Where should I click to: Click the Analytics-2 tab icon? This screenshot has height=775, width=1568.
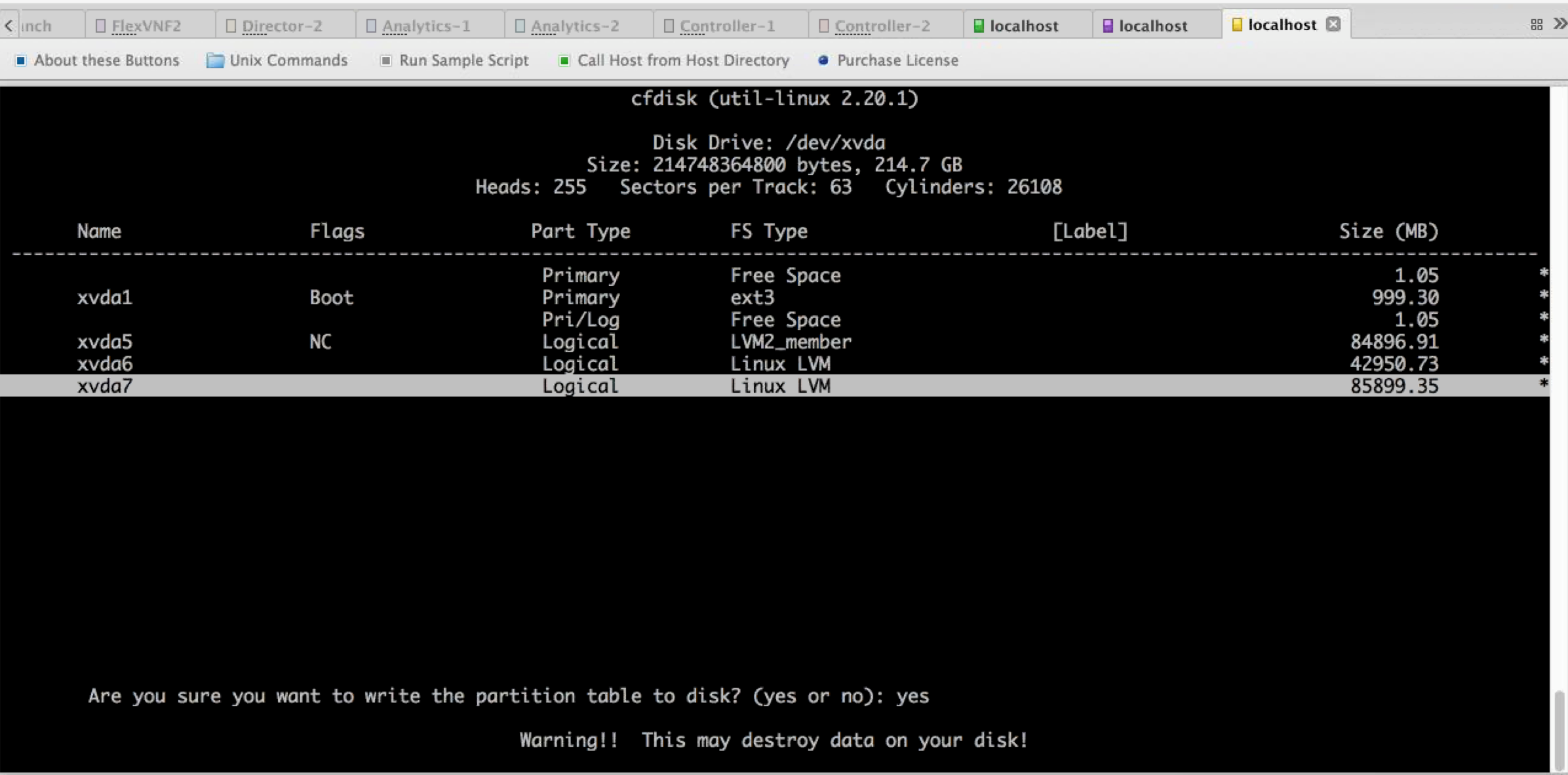coord(520,26)
